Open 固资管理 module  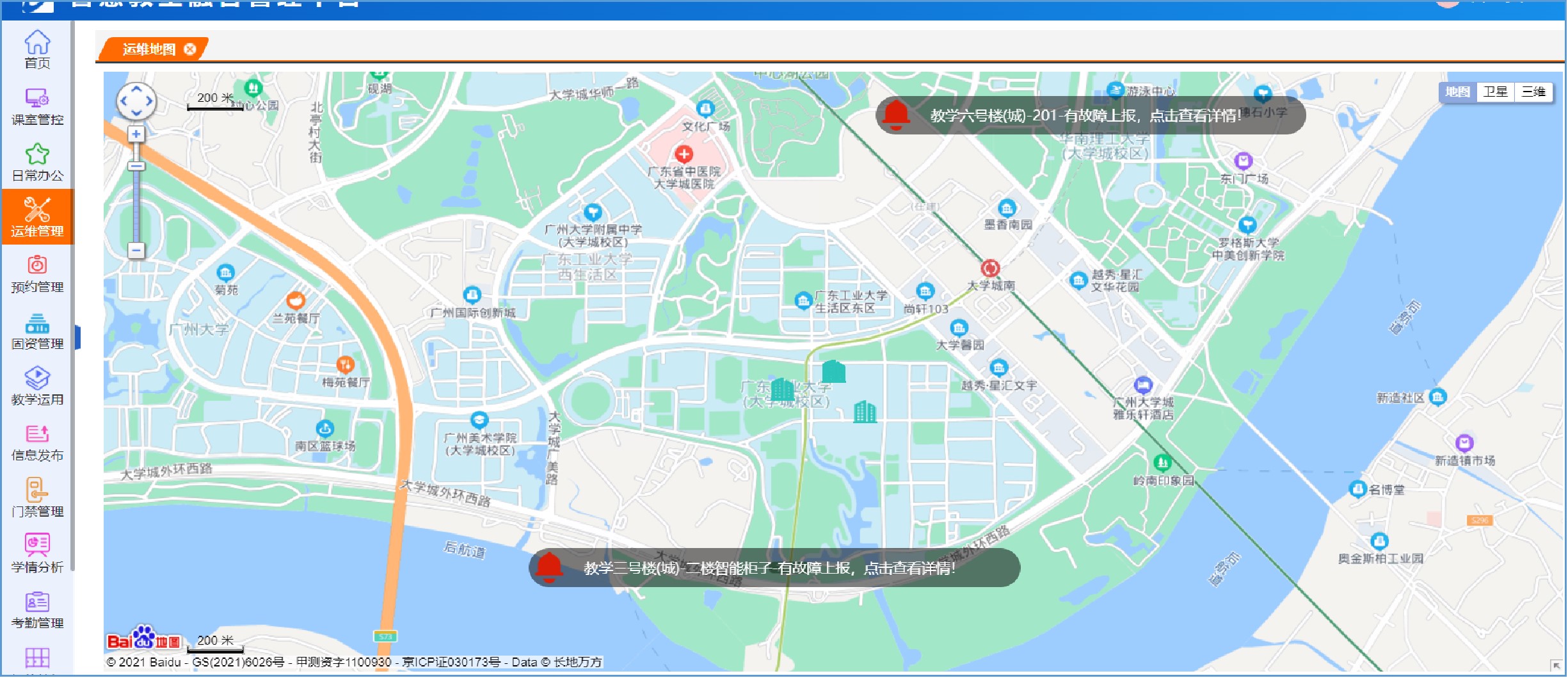tap(37, 330)
